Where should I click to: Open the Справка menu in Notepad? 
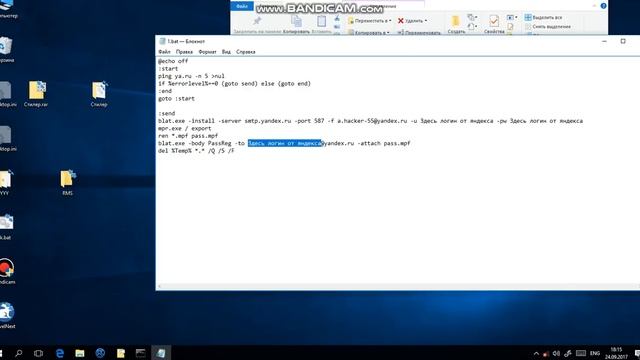(x=246, y=52)
